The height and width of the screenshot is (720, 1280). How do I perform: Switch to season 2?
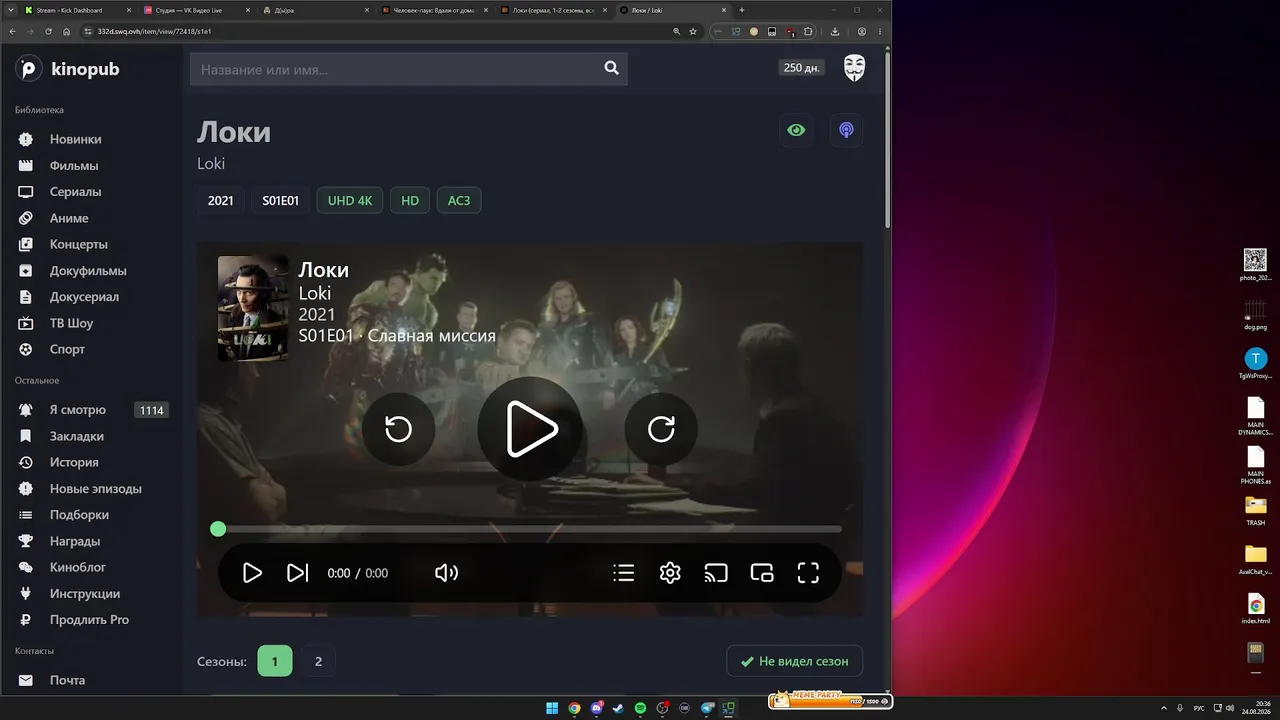318,661
